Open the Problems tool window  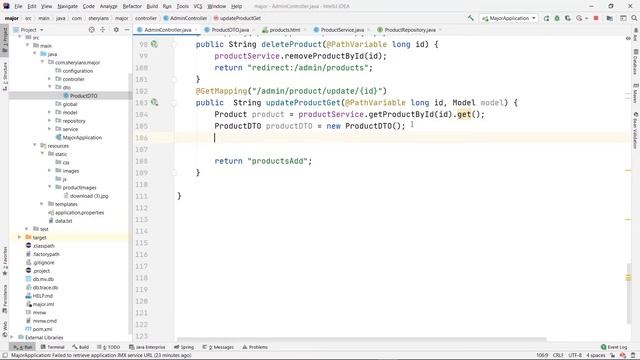[x=255, y=347]
